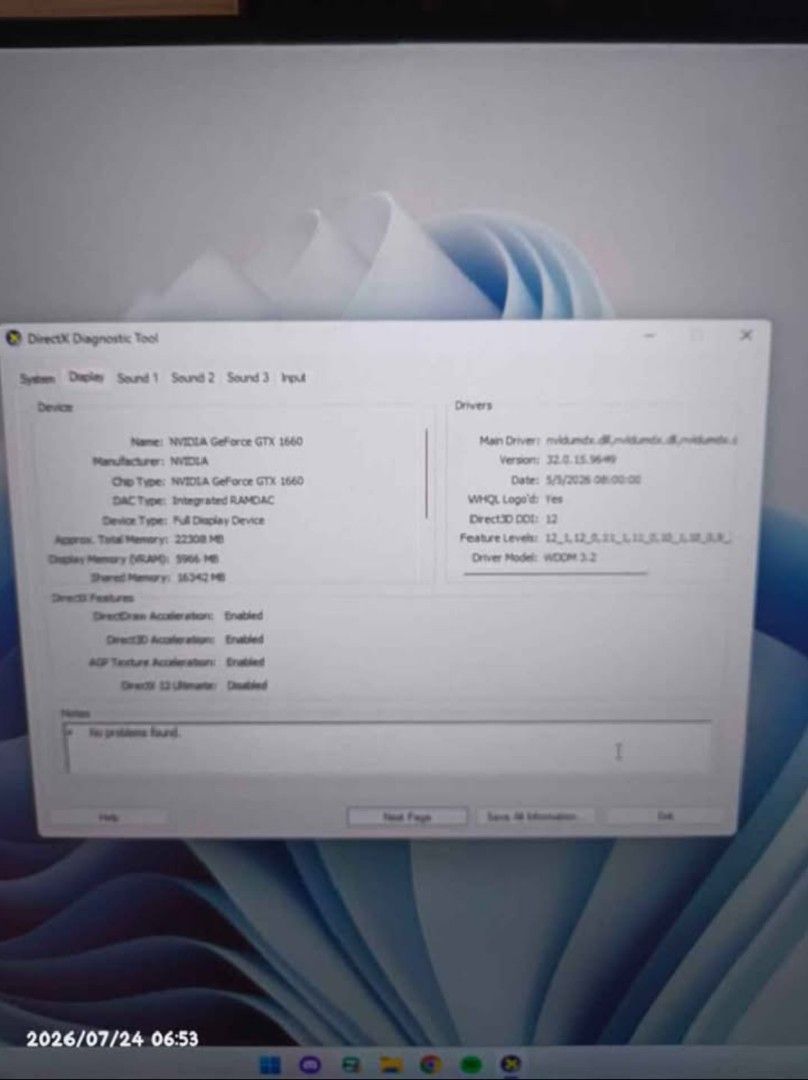
Task: Click the Main Driver file names
Action: click(x=641, y=439)
